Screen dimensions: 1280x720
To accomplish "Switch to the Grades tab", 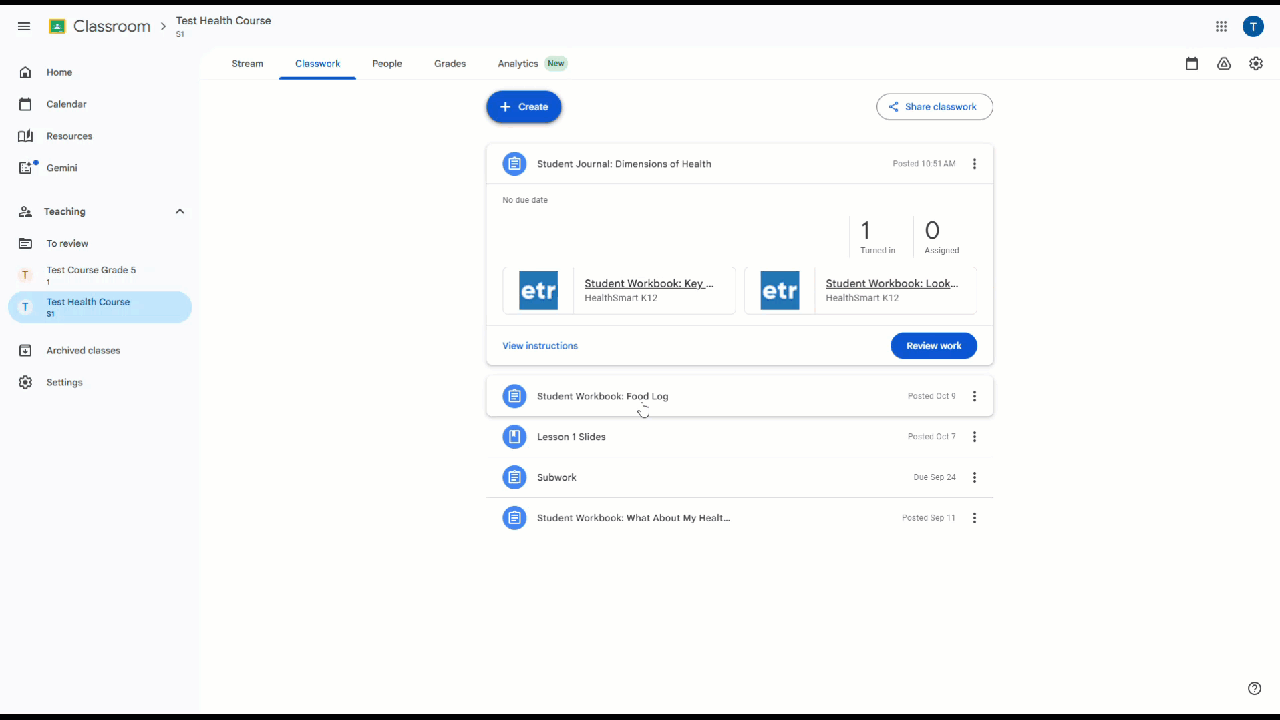I will pos(449,64).
